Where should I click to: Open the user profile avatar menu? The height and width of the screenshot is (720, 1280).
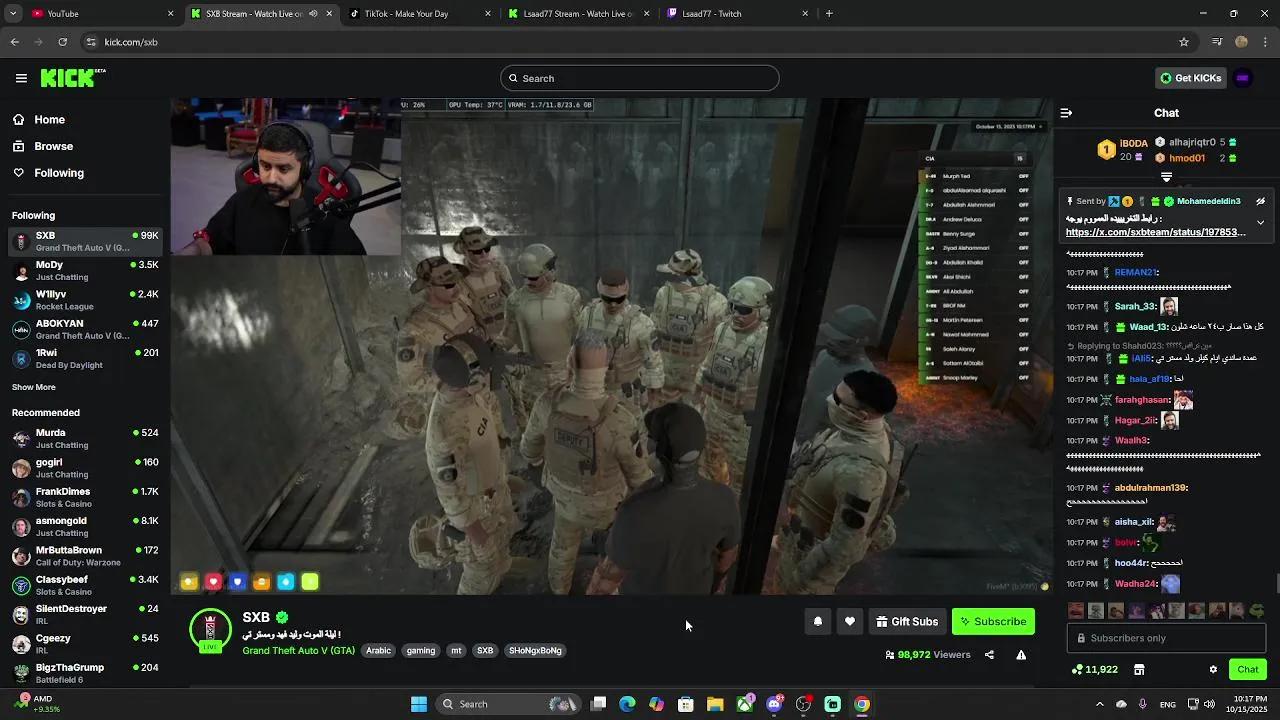(x=1243, y=78)
